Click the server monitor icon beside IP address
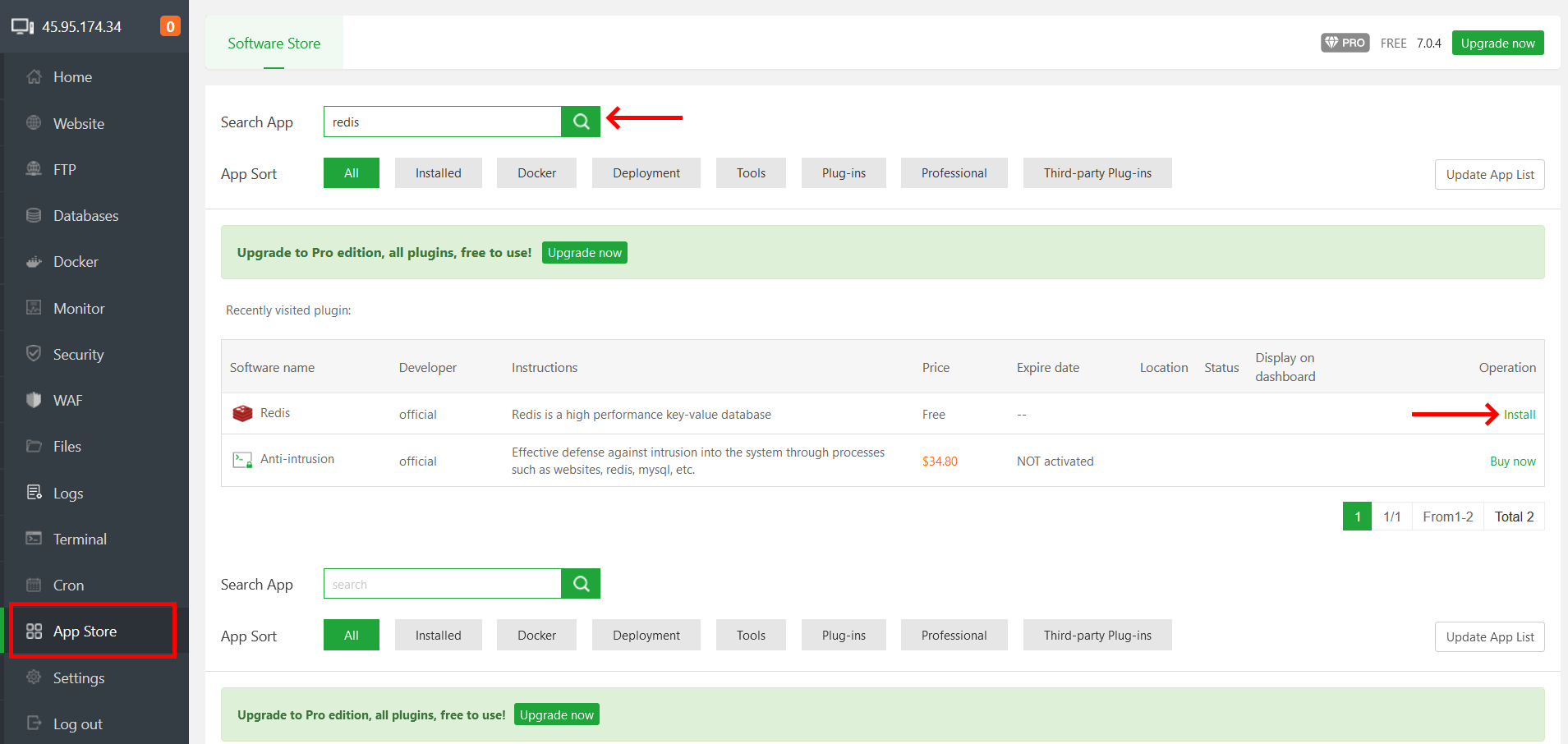Screen dimensions: 1568x744 22,26
